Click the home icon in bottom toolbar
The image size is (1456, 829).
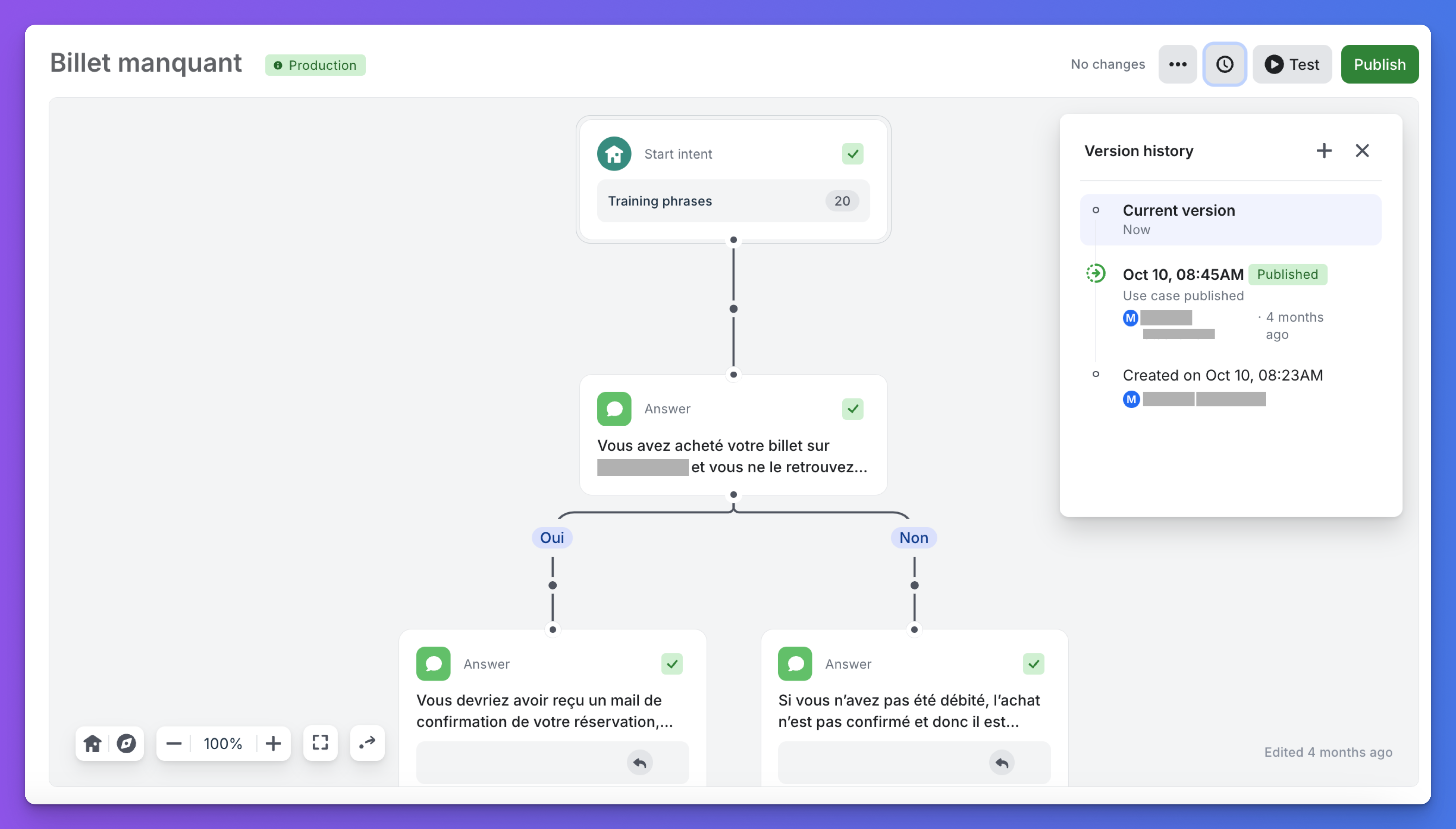pos(92,743)
